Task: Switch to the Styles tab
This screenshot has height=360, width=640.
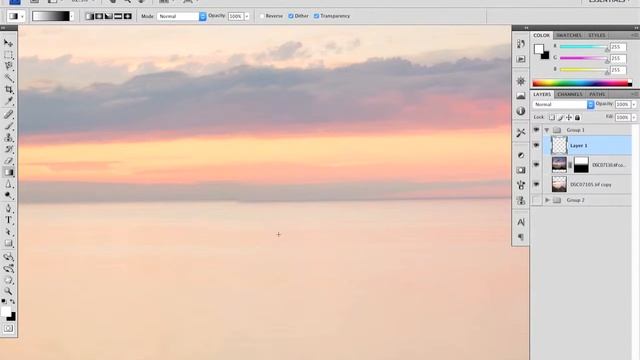Action: [x=597, y=36]
